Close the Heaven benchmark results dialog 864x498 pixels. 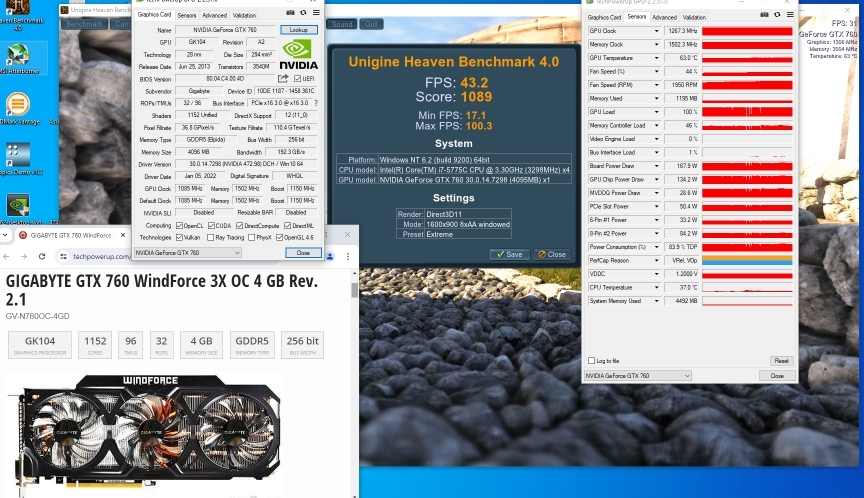click(552, 254)
